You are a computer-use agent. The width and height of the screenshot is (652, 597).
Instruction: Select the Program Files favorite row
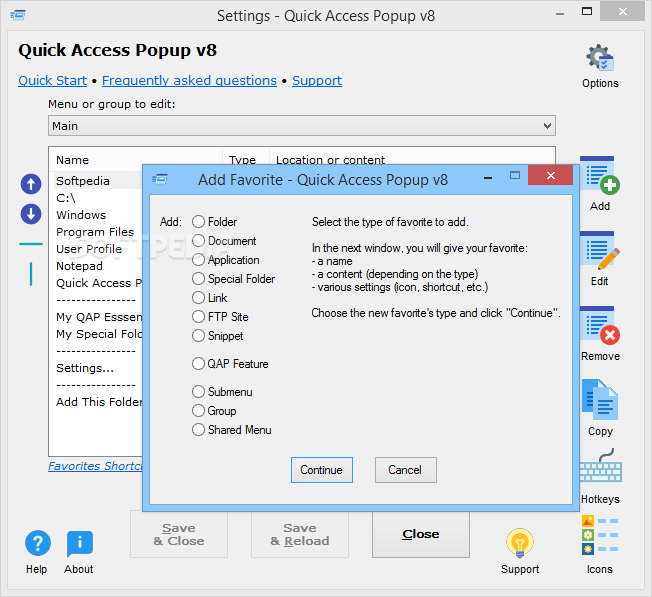click(96, 232)
